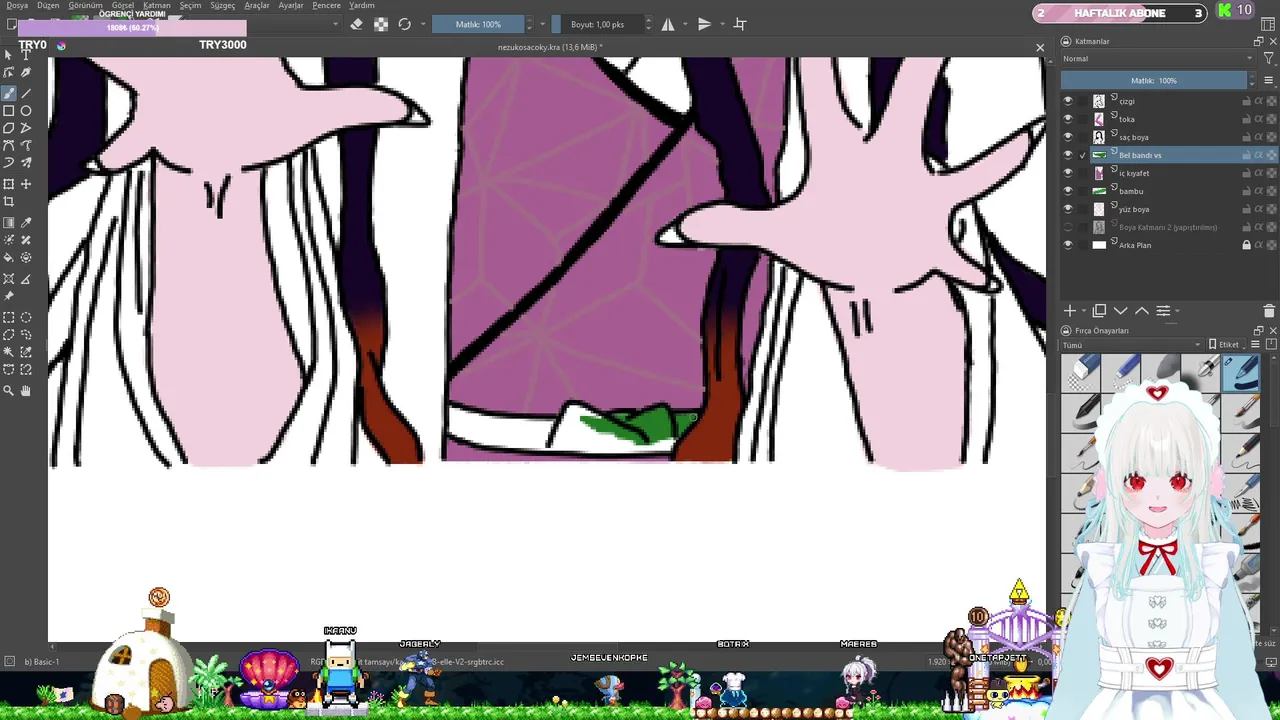This screenshot has width=1280, height=720.
Task: Select the Rectangle tool
Action: tap(9, 111)
